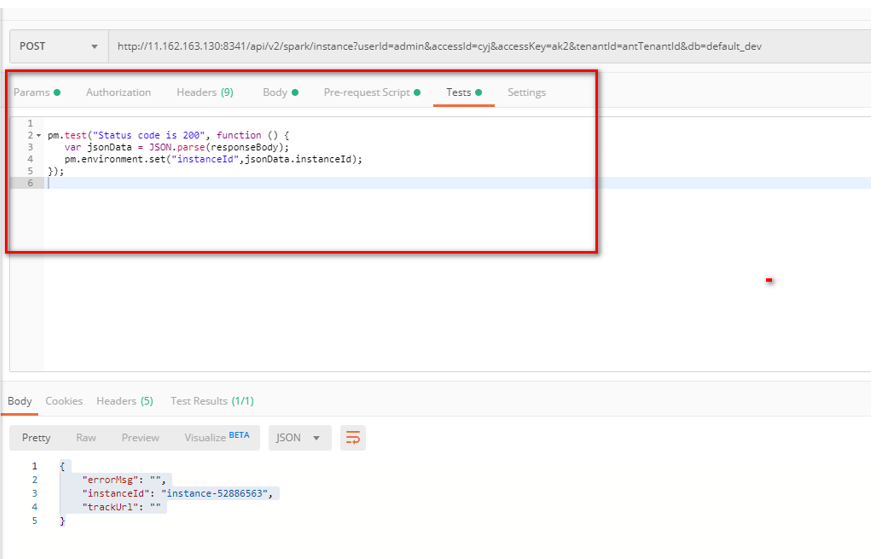887x559 pixels.
Task: Open the POST method dropdown
Action: (x=59, y=46)
